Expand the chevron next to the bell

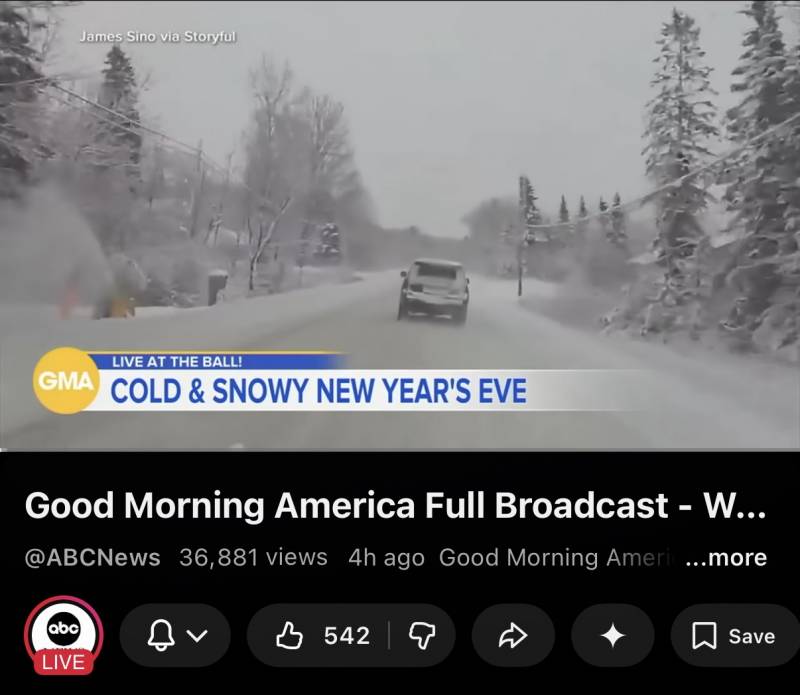(197, 636)
